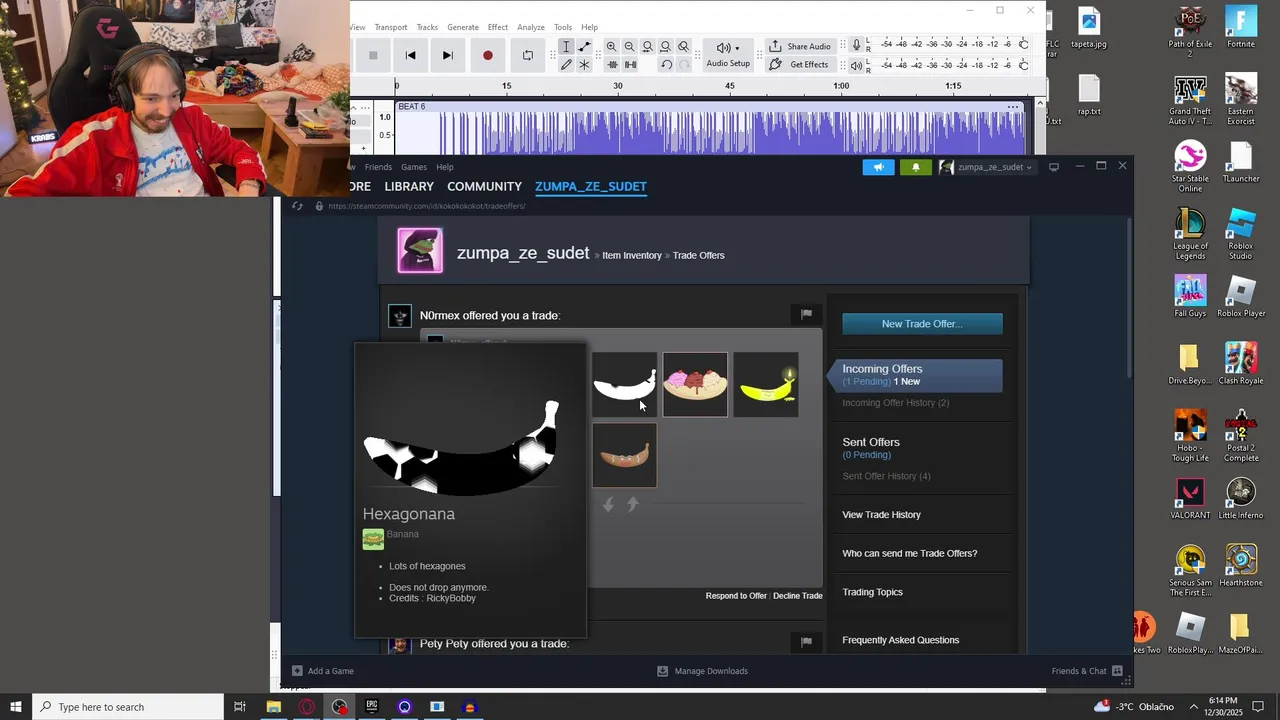Screen dimensions: 1280x720
Task: Open the View Trade History link
Action: pos(881,515)
